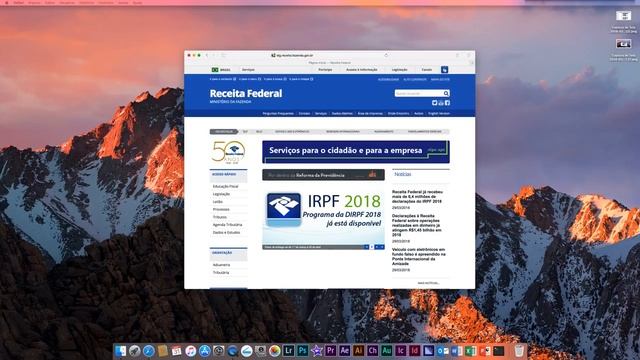Launch Adobe Premiere Pro (Pr) from Dock
This screenshot has width=640, height=360.
pyautogui.click(x=330, y=351)
